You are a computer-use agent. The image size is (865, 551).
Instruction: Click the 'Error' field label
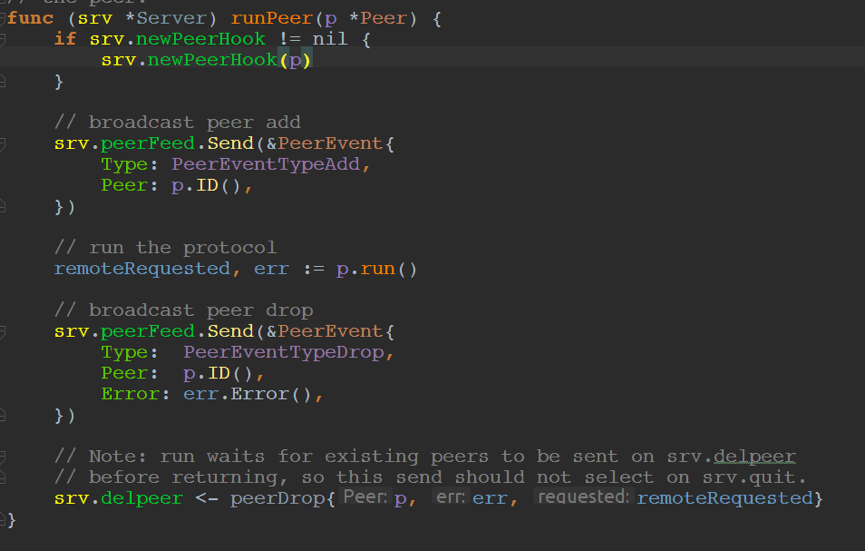tap(130, 394)
